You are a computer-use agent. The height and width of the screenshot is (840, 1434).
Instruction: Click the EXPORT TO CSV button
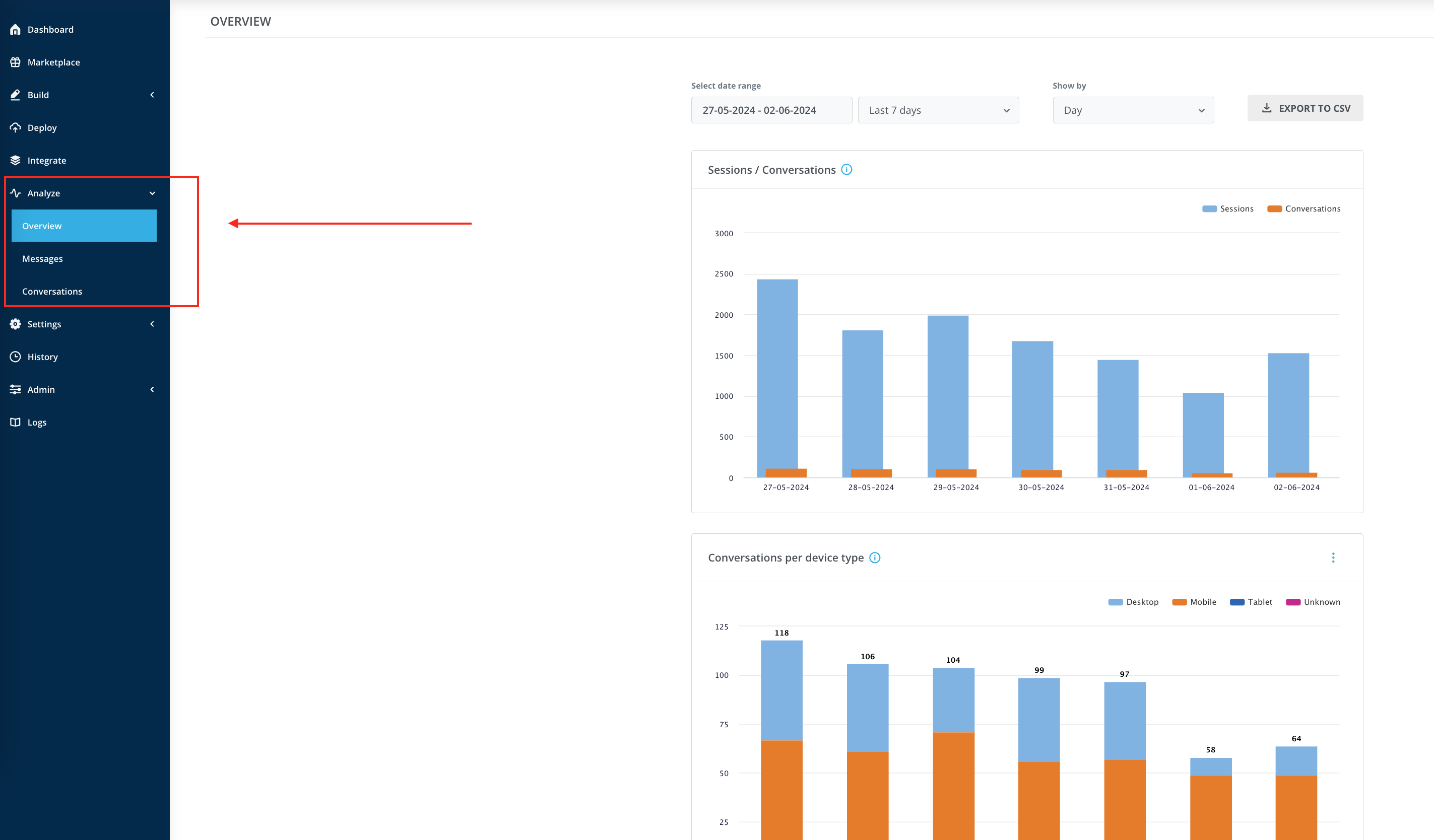pyautogui.click(x=1305, y=108)
